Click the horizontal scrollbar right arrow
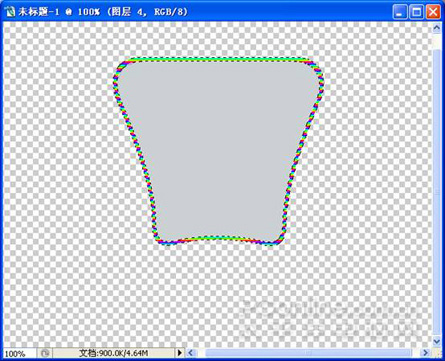This screenshot has width=445, height=361. point(425,353)
